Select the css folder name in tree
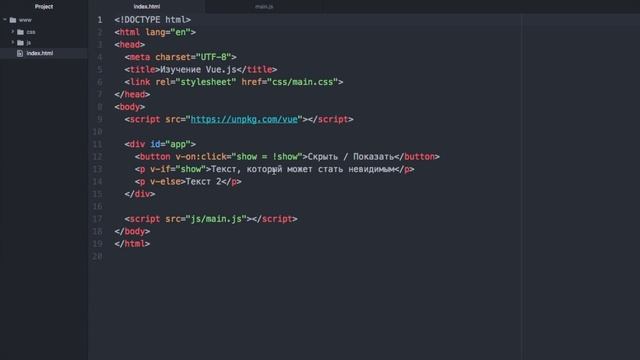640x360 pixels. coord(31,32)
